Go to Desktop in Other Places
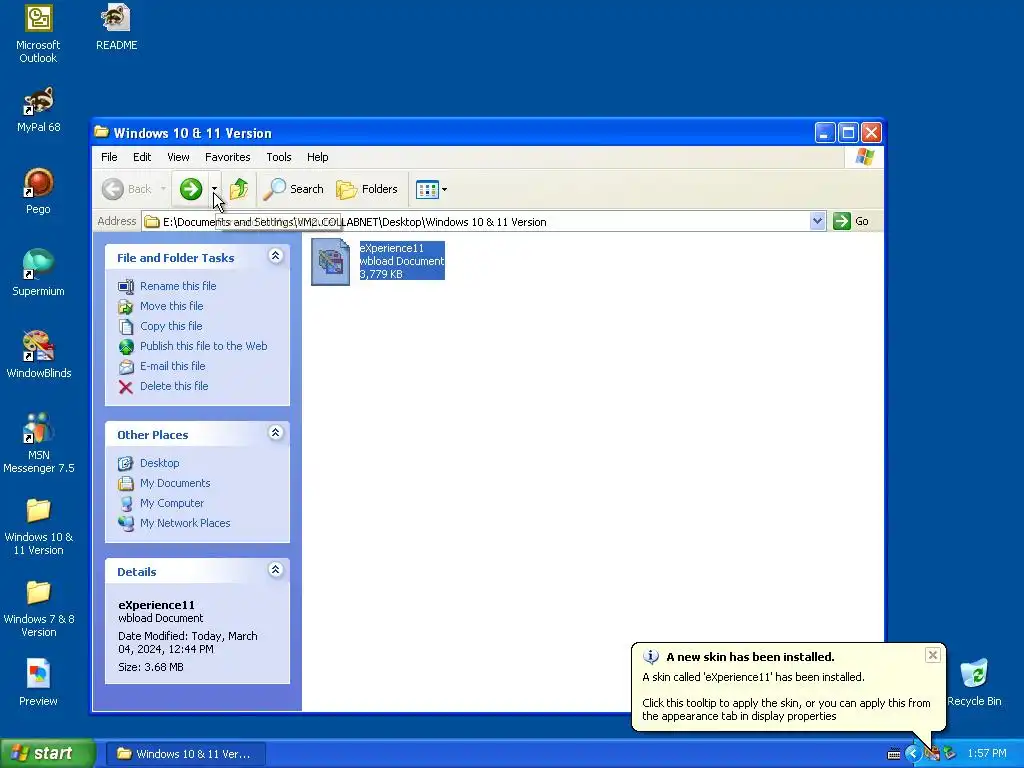The width and height of the screenshot is (1024, 768). point(159,463)
